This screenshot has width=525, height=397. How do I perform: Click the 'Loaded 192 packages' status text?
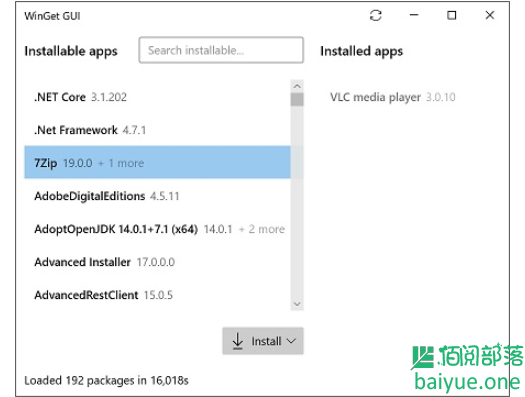[106, 380]
